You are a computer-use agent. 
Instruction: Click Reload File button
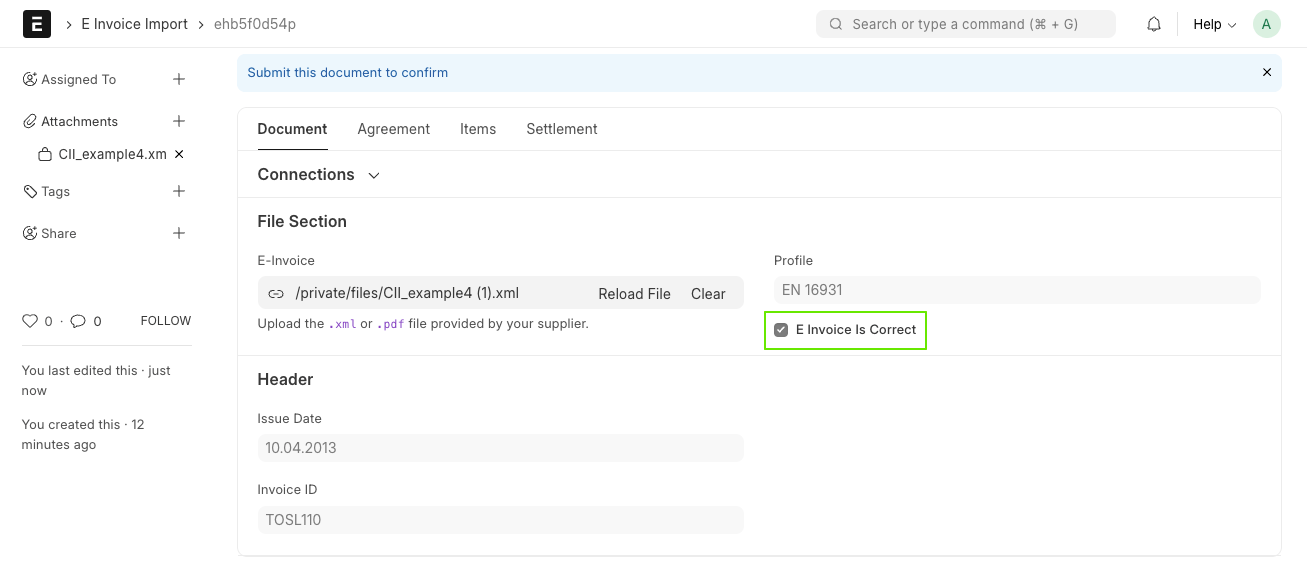coord(634,294)
